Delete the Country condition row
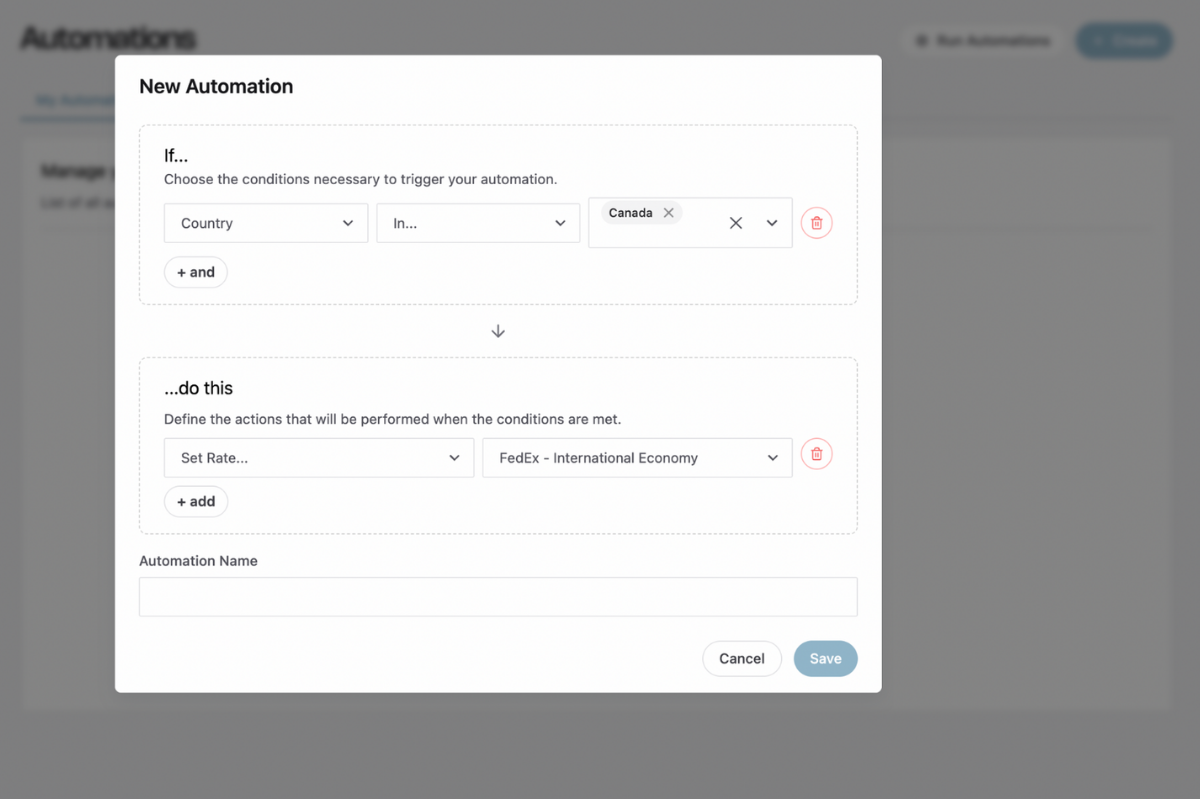Viewport: 1200px width, 799px height. tap(817, 223)
